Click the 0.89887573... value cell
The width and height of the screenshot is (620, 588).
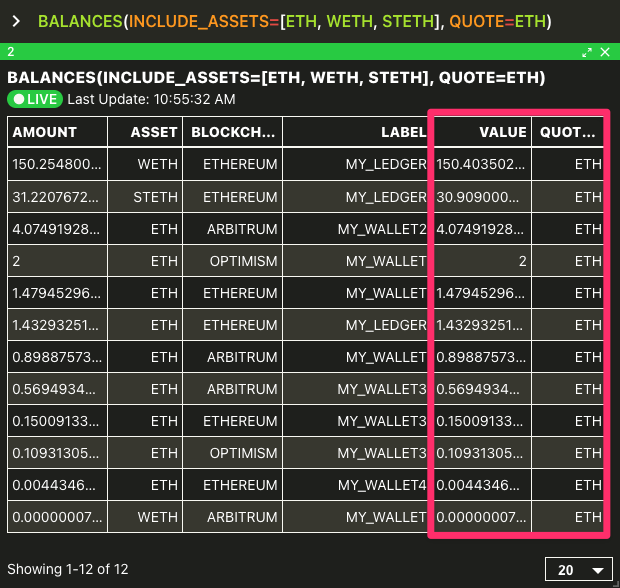[x=482, y=357]
